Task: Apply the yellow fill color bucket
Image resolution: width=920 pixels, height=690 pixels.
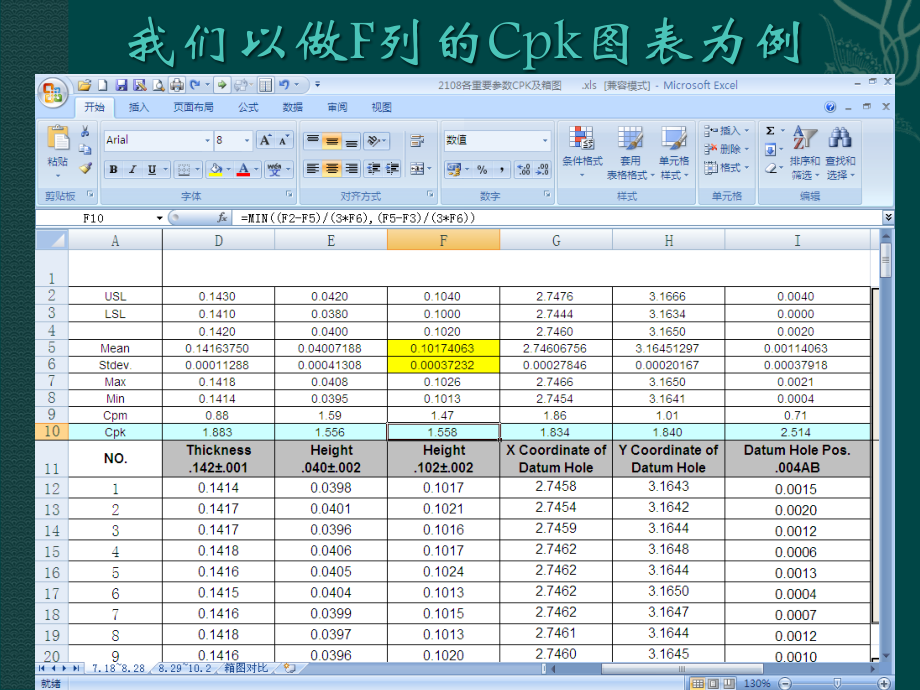Action: point(216,170)
